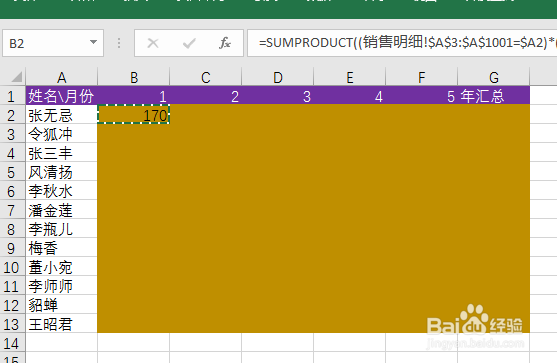The height and width of the screenshot is (363, 557).
Task: Click the Name Box showing B2
Action: [53, 43]
